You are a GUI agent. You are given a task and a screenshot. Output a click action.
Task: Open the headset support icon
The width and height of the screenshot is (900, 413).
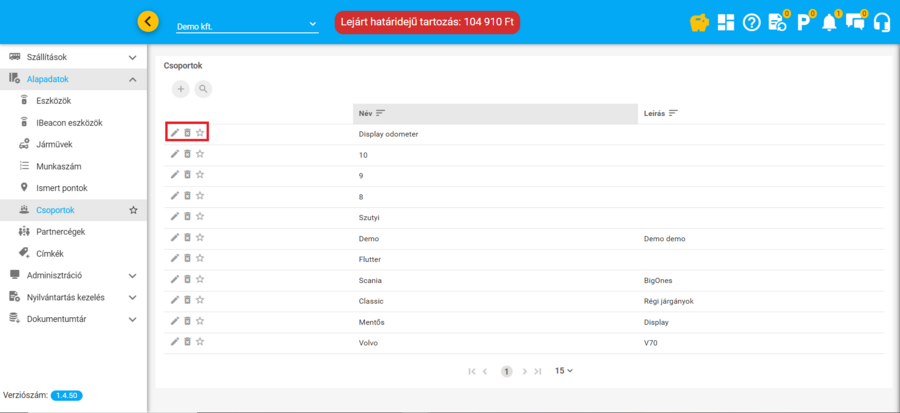tap(881, 22)
